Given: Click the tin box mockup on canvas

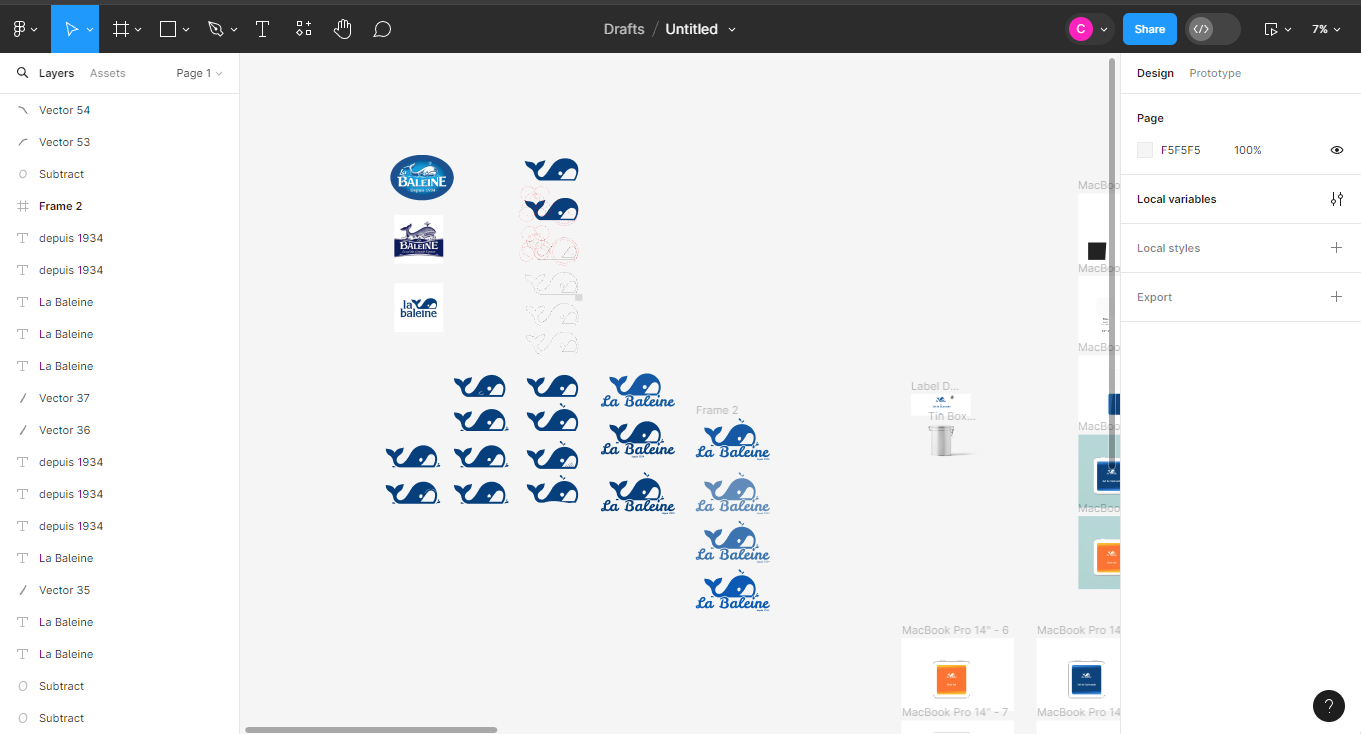Looking at the screenshot, I should coord(941,440).
